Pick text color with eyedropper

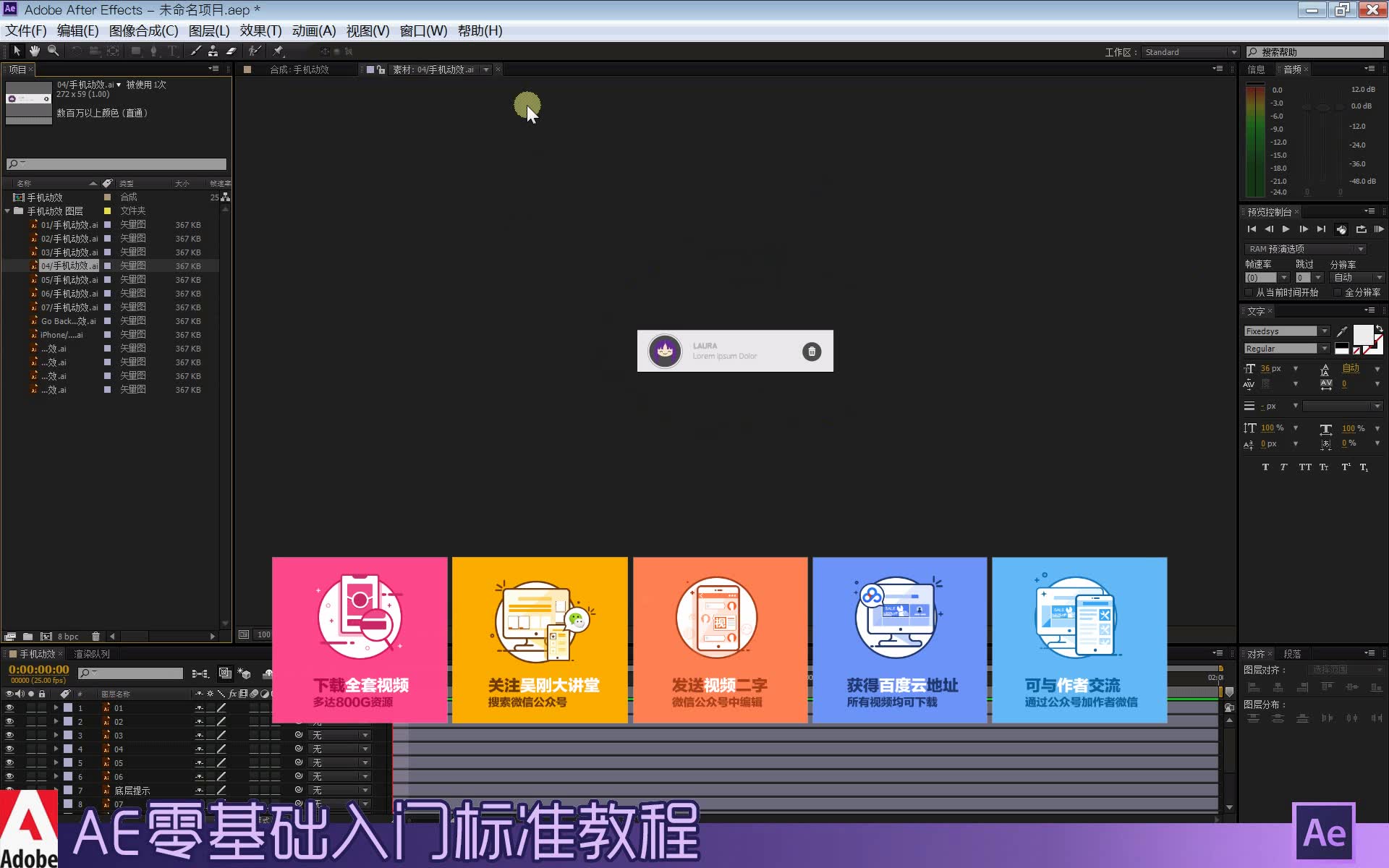[1342, 331]
